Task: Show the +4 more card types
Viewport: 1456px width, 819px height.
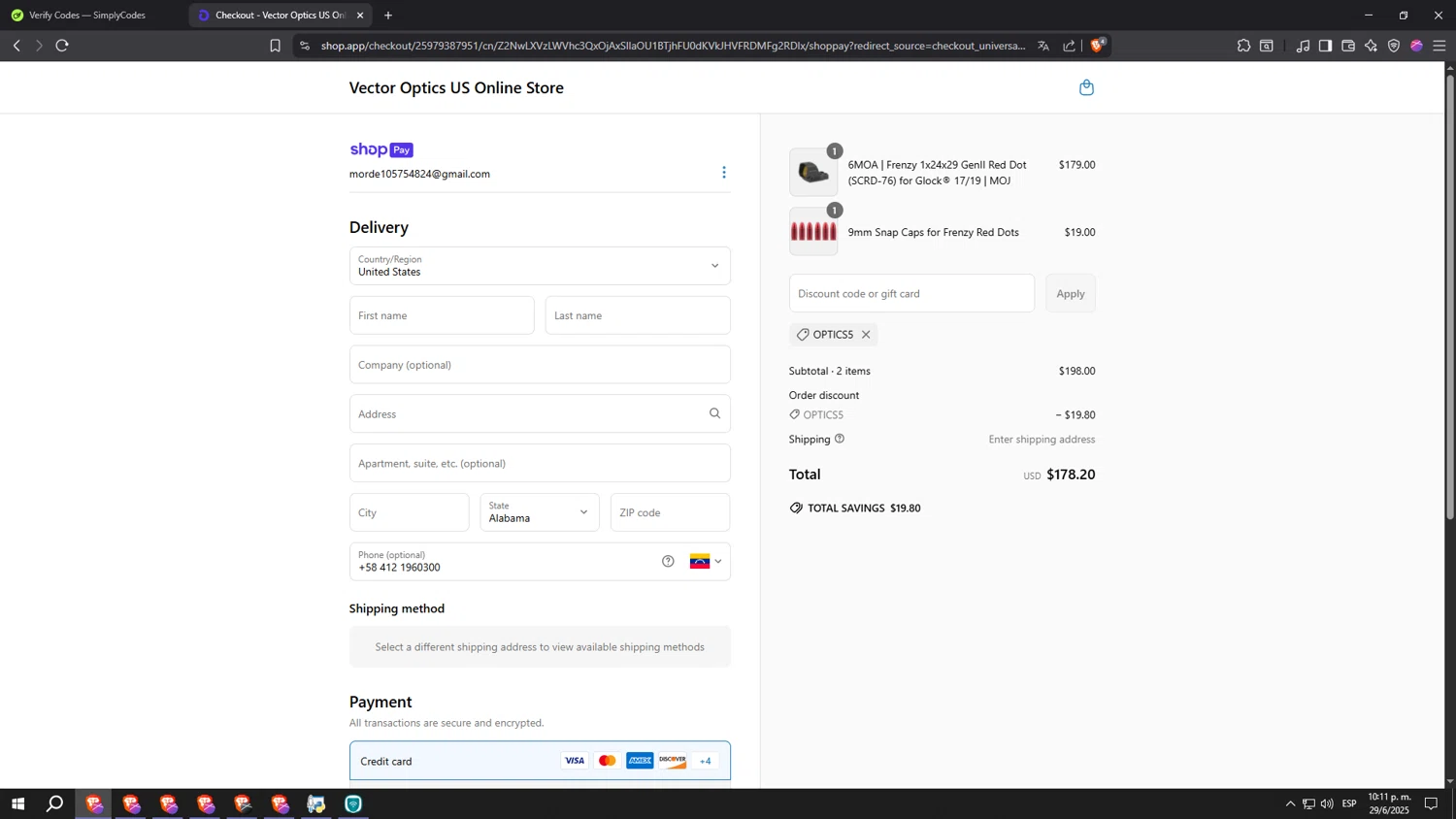Action: click(706, 761)
